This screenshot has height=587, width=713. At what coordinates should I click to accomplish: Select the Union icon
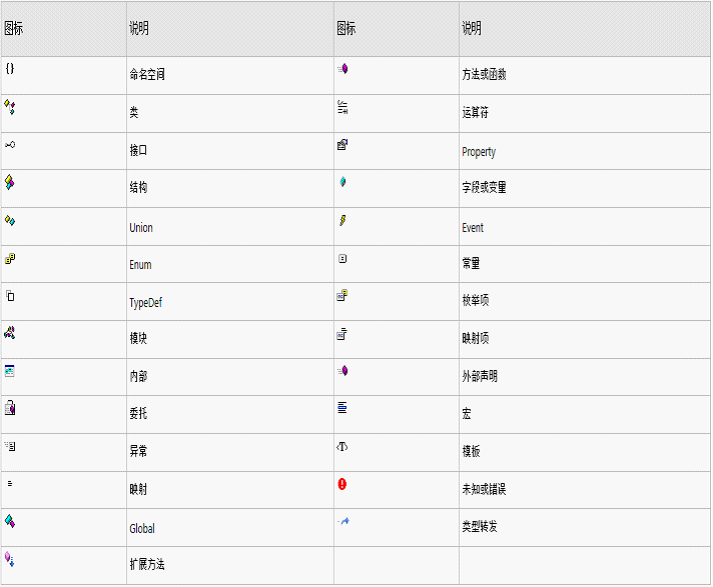10,220
